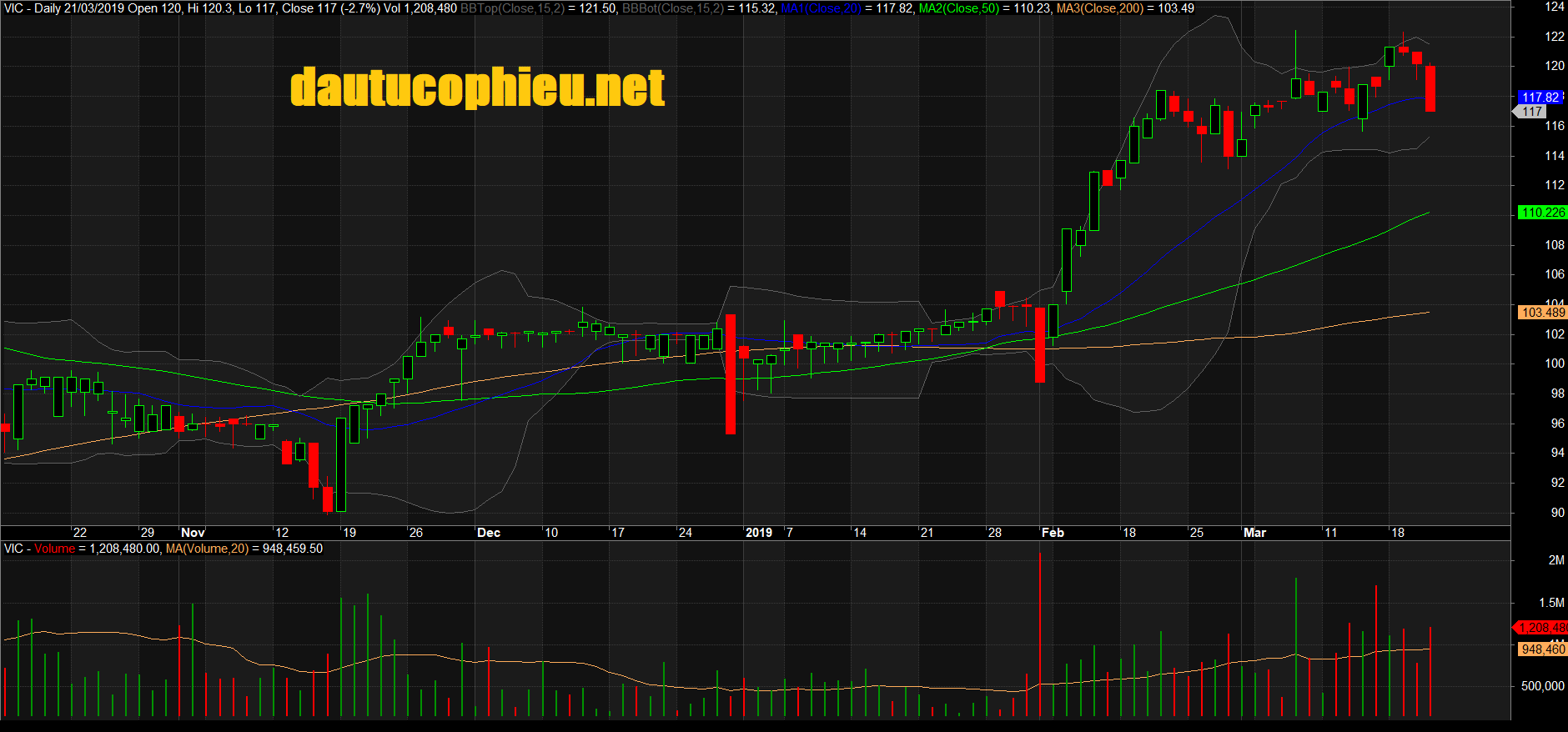
Task: Select the MA2(Close,50) legend label
Action: [959, 8]
